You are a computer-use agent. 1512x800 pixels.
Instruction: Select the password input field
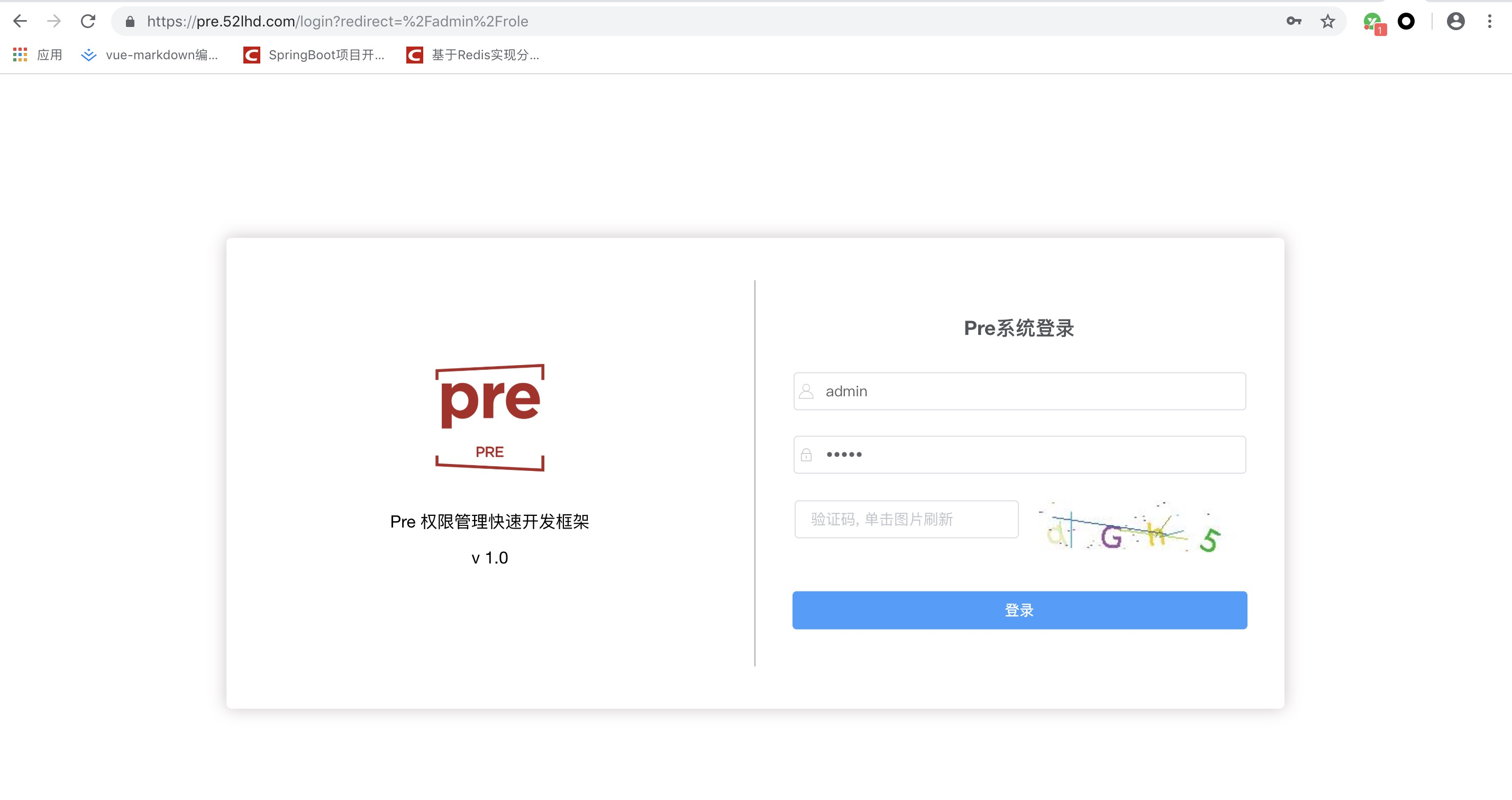coord(1018,454)
